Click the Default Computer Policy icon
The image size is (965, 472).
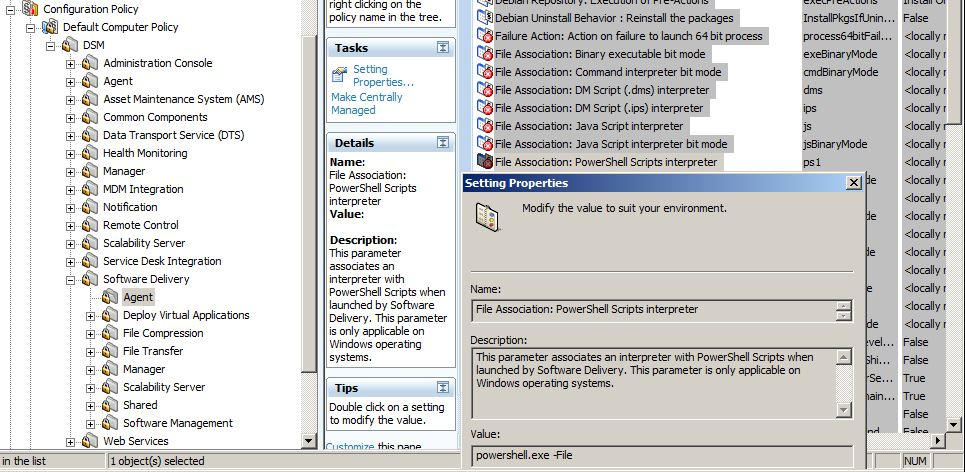click(50, 27)
